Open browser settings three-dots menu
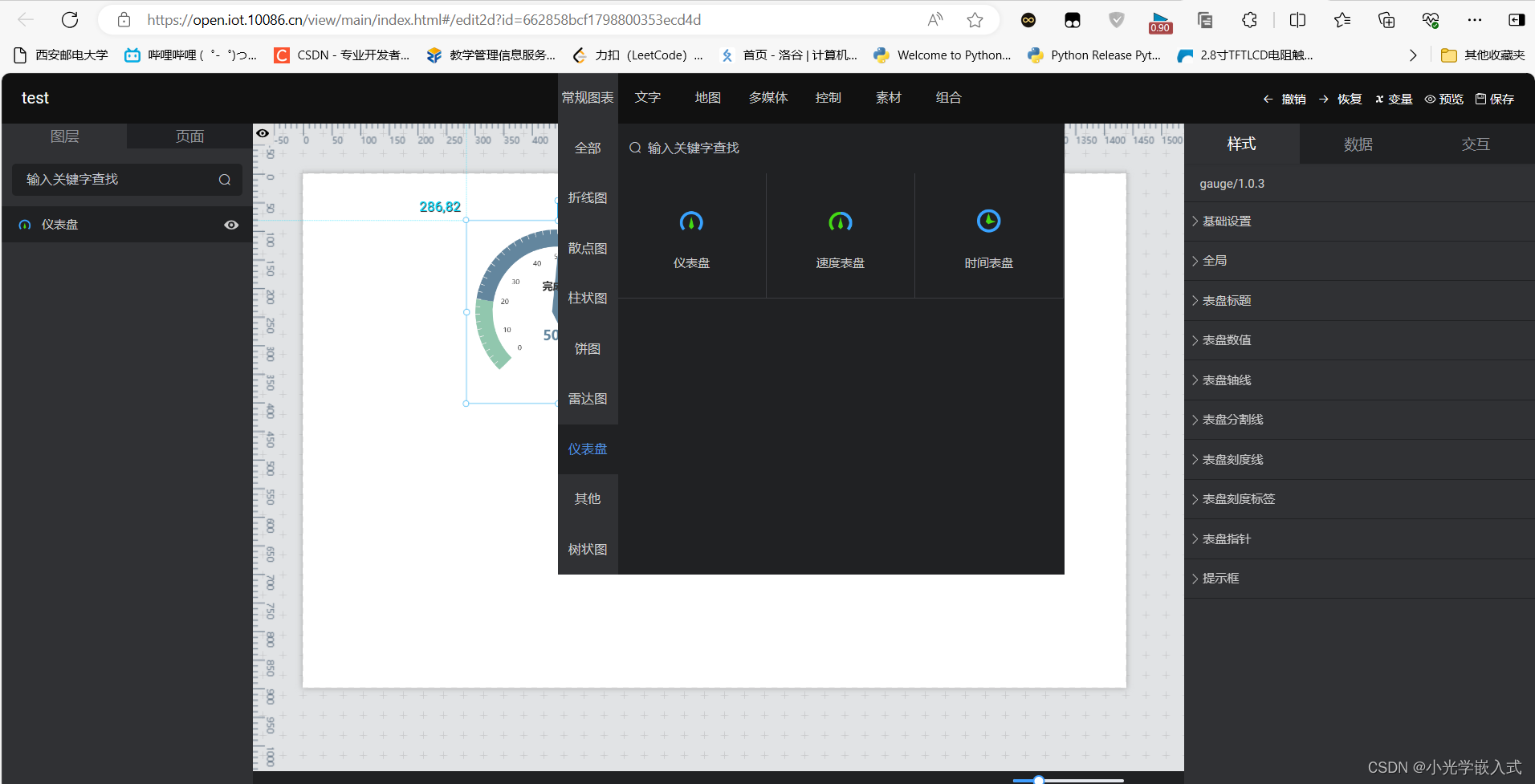Screen dimensions: 1535x784 (x=1475, y=20)
